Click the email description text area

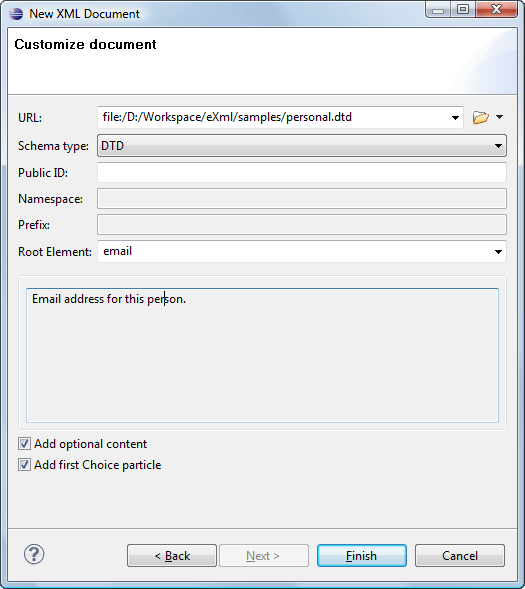262,355
